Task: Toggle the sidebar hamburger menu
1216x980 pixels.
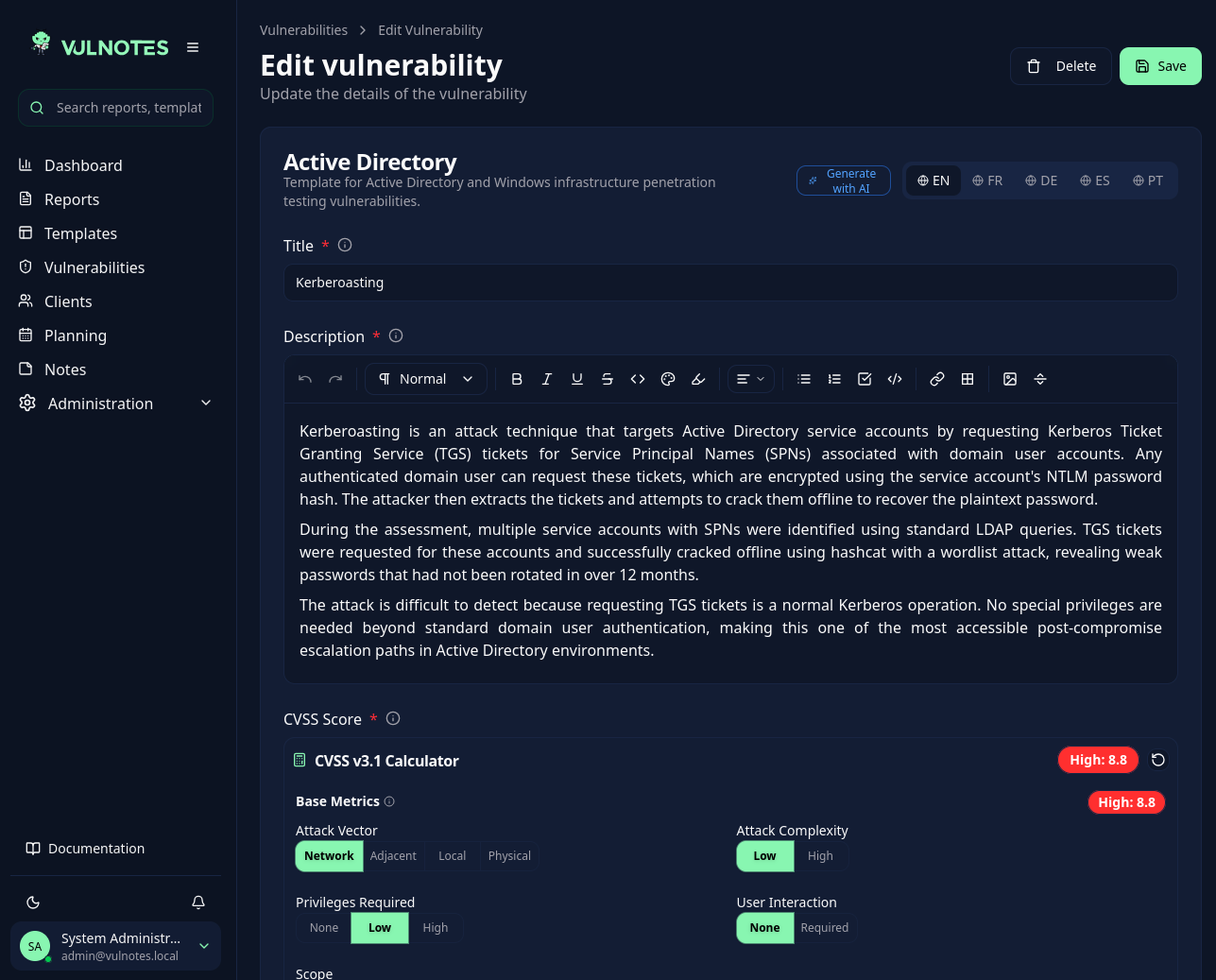Action: click(x=193, y=47)
